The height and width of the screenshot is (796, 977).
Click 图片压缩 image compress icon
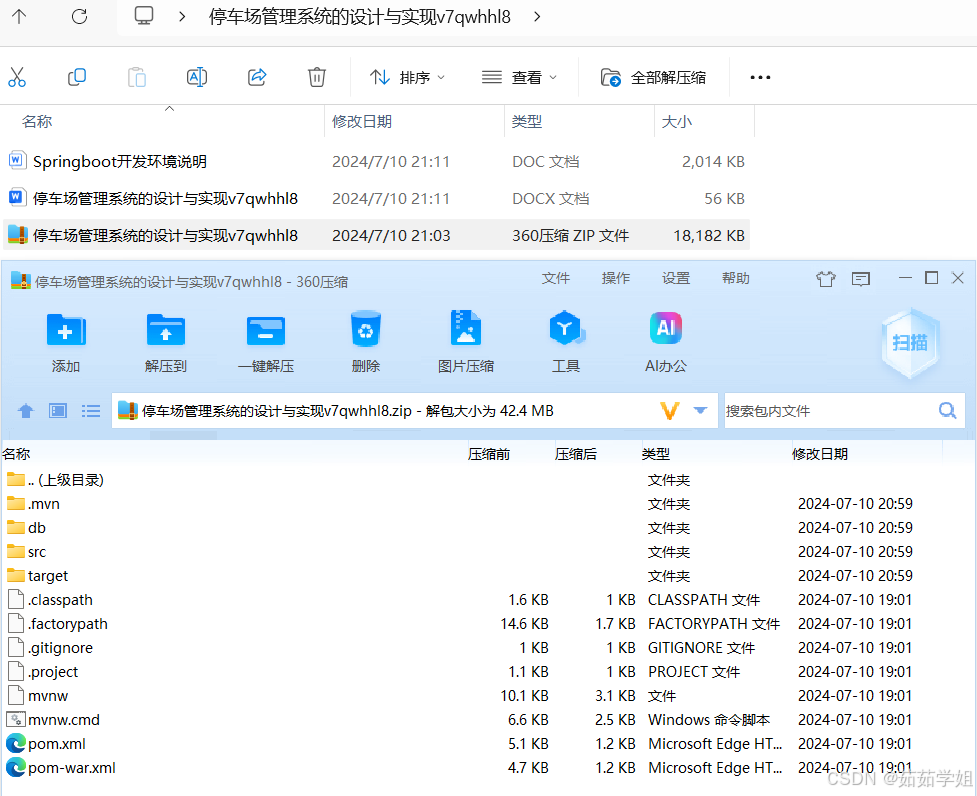(465, 342)
